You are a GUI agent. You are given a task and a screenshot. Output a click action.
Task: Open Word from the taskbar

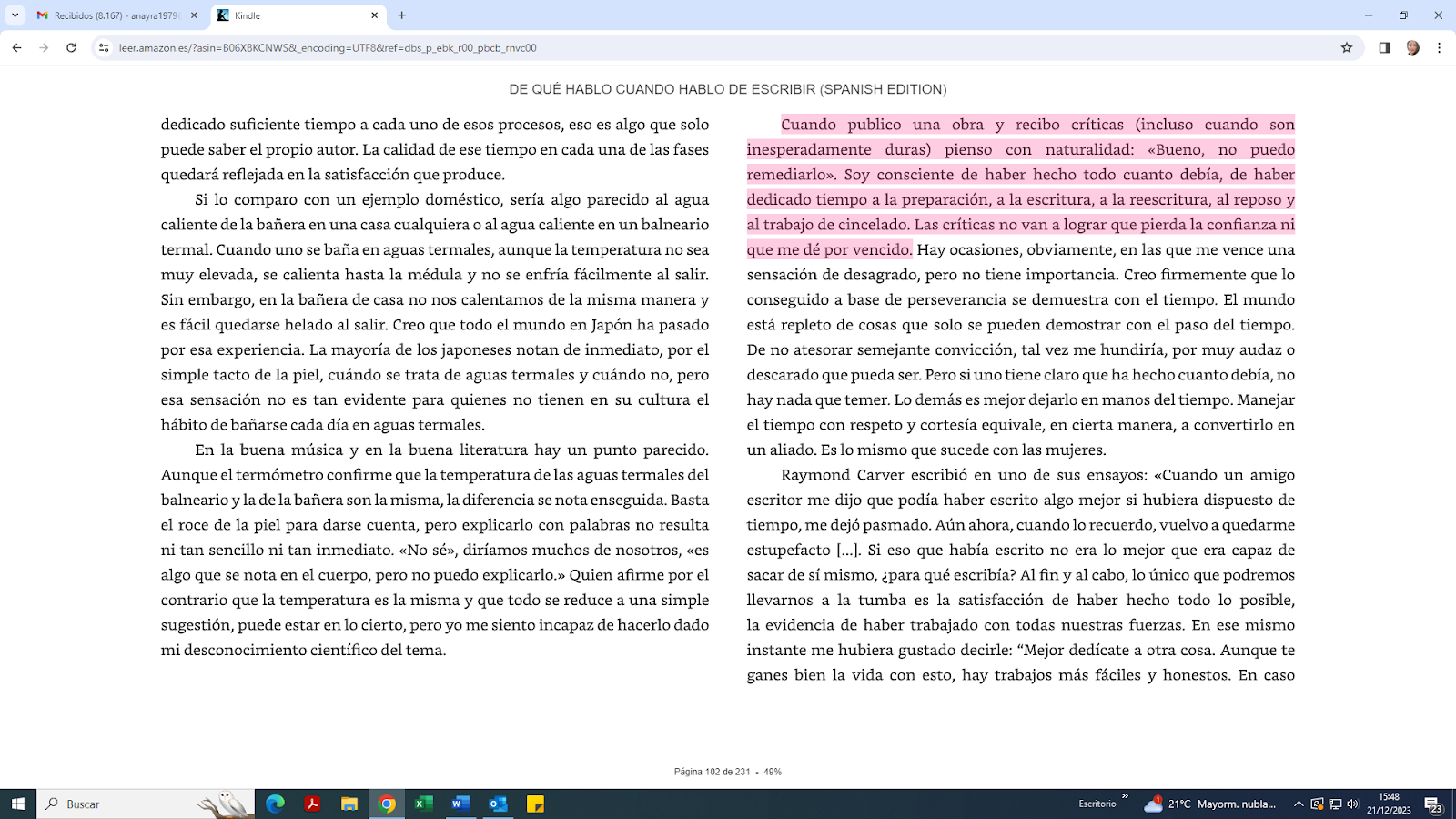460,804
